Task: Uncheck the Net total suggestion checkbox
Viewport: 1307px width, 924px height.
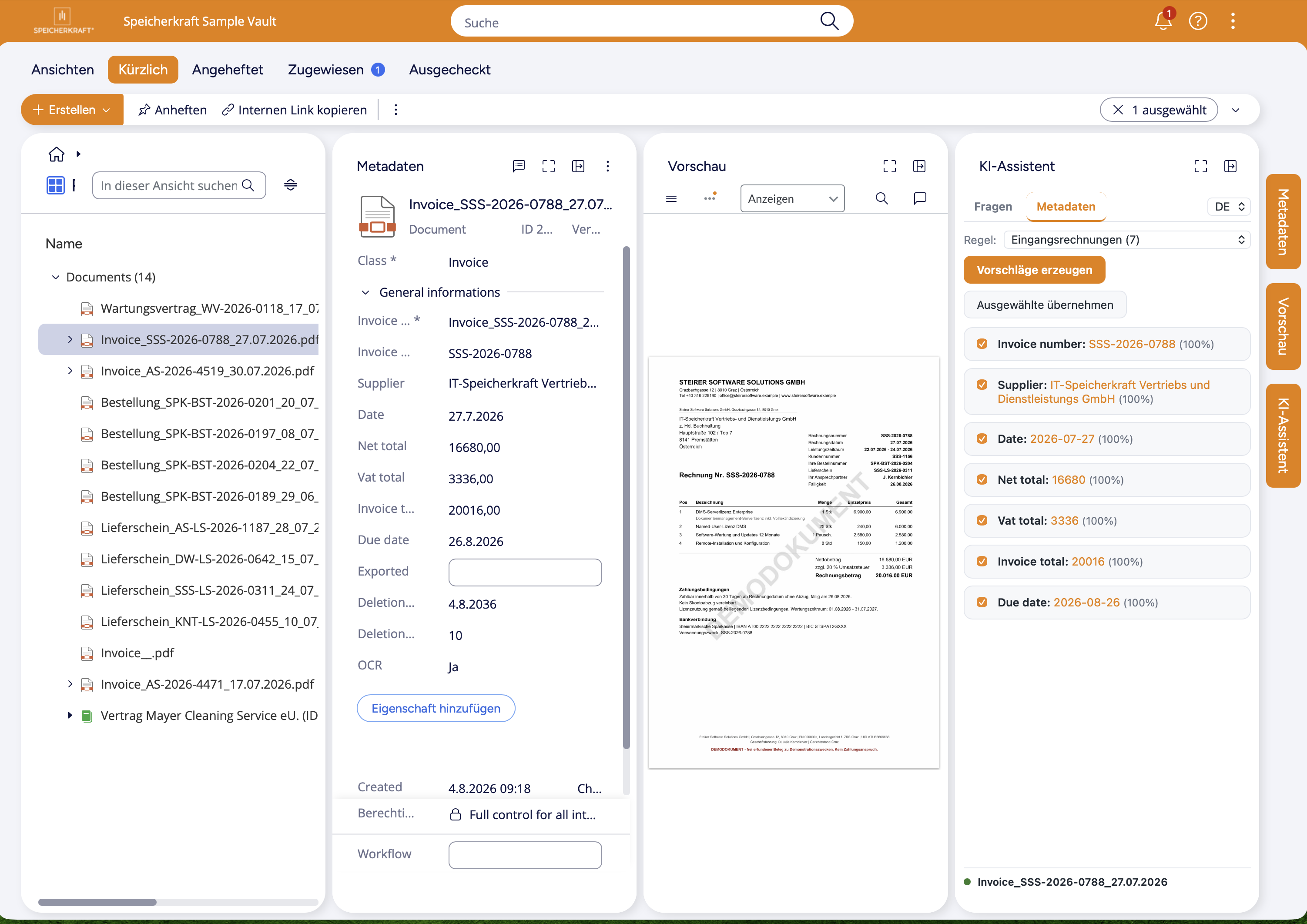Action: 982,479
